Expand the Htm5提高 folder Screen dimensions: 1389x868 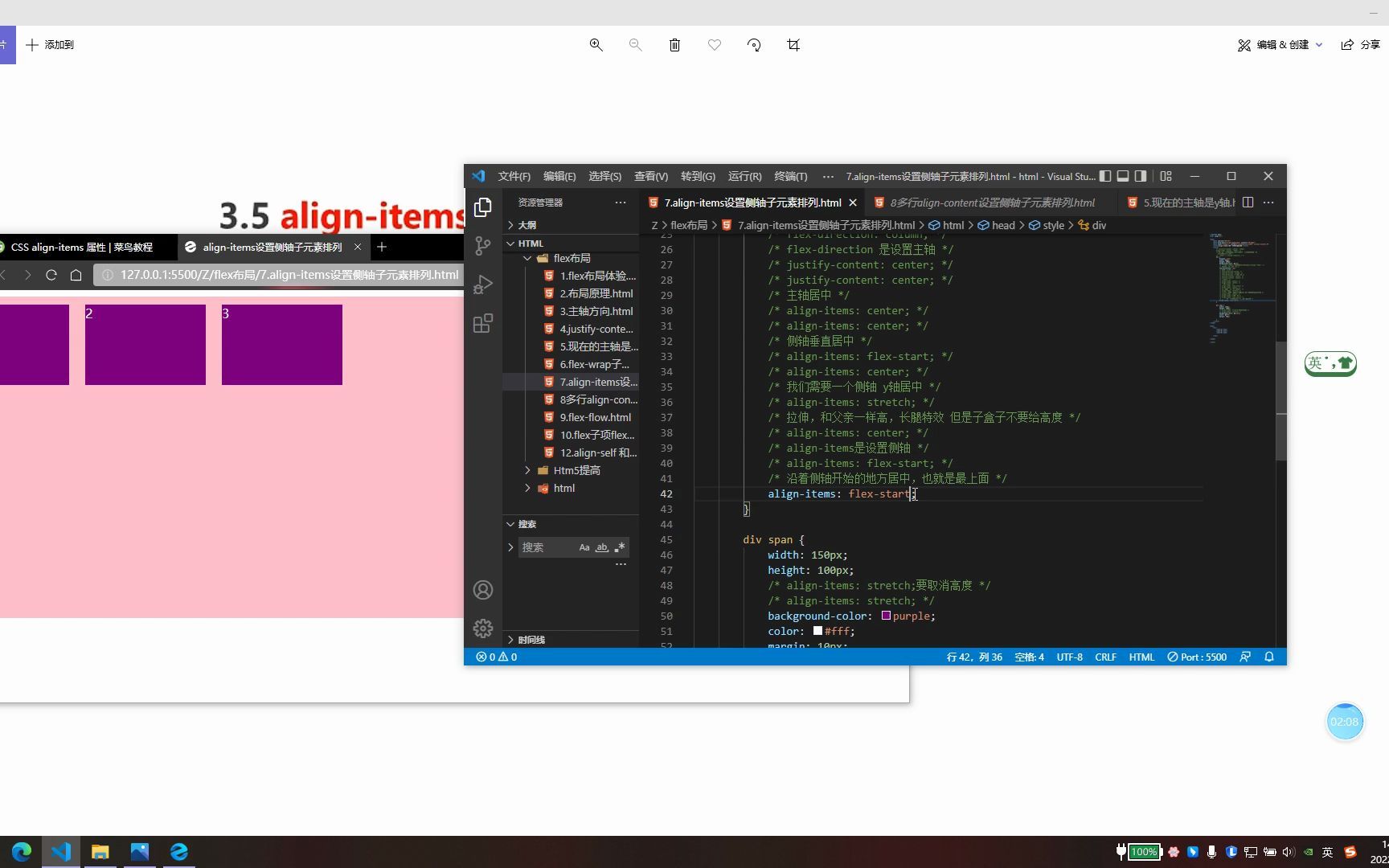point(527,470)
